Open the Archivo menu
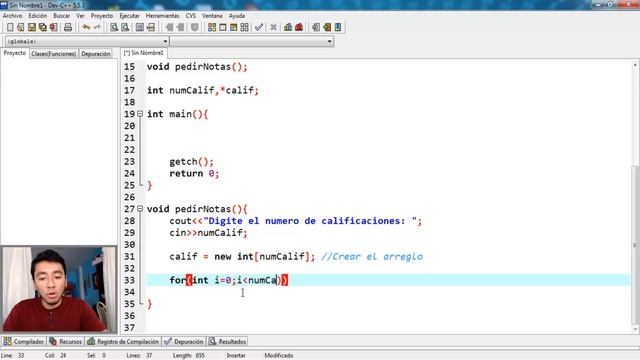The image size is (640, 360). [x=13, y=16]
